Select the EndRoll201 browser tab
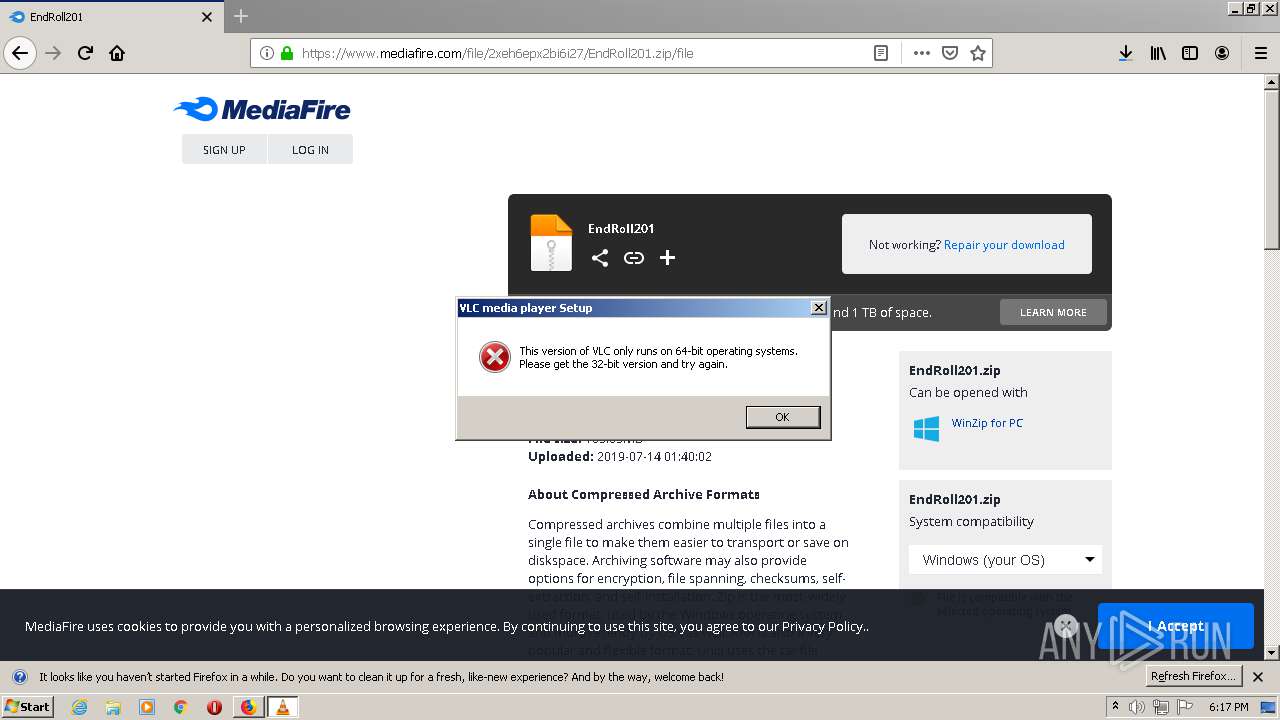This screenshot has width=1280, height=720. coord(110,17)
